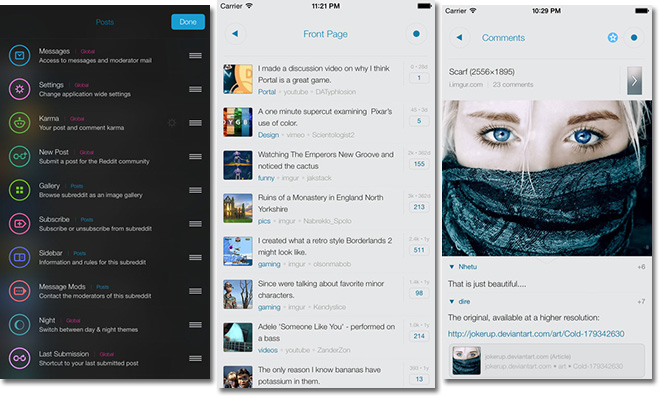Open the funny subreddit link
The height and width of the screenshot is (396, 660).
[x=266, y=178]
